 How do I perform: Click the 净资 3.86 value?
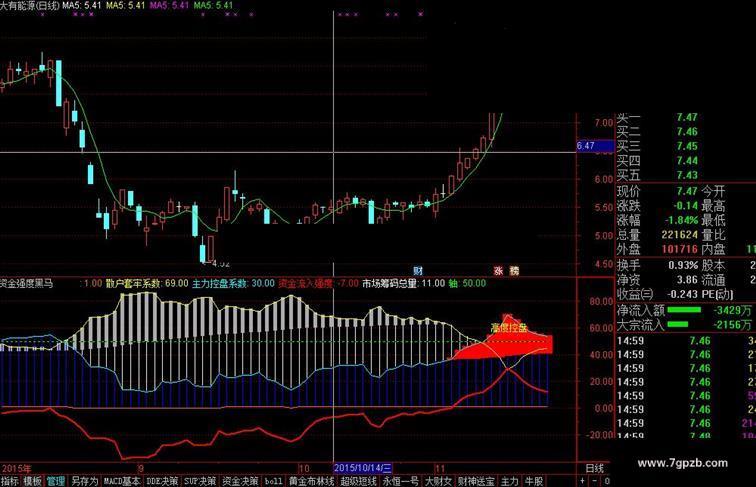pyautogui.click(x=687, y=280)
